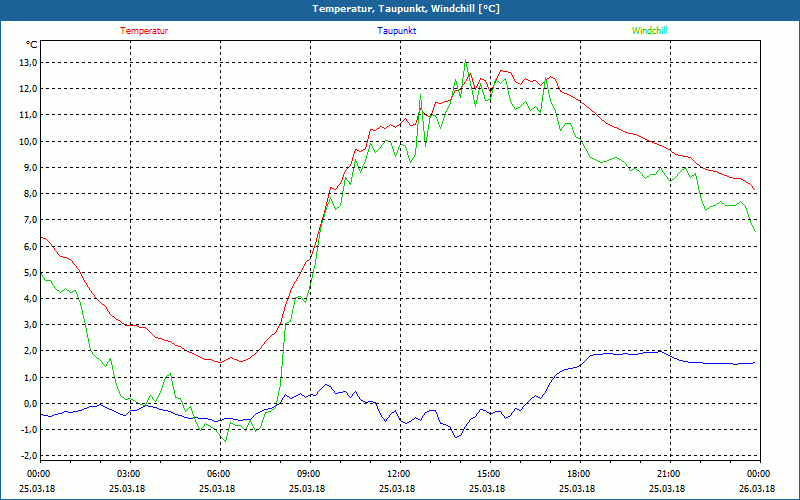Click the blue Taupunkt minimum near 14:00
The height and width of the screenshot is (500, 800).
click(x=456, y=437)
